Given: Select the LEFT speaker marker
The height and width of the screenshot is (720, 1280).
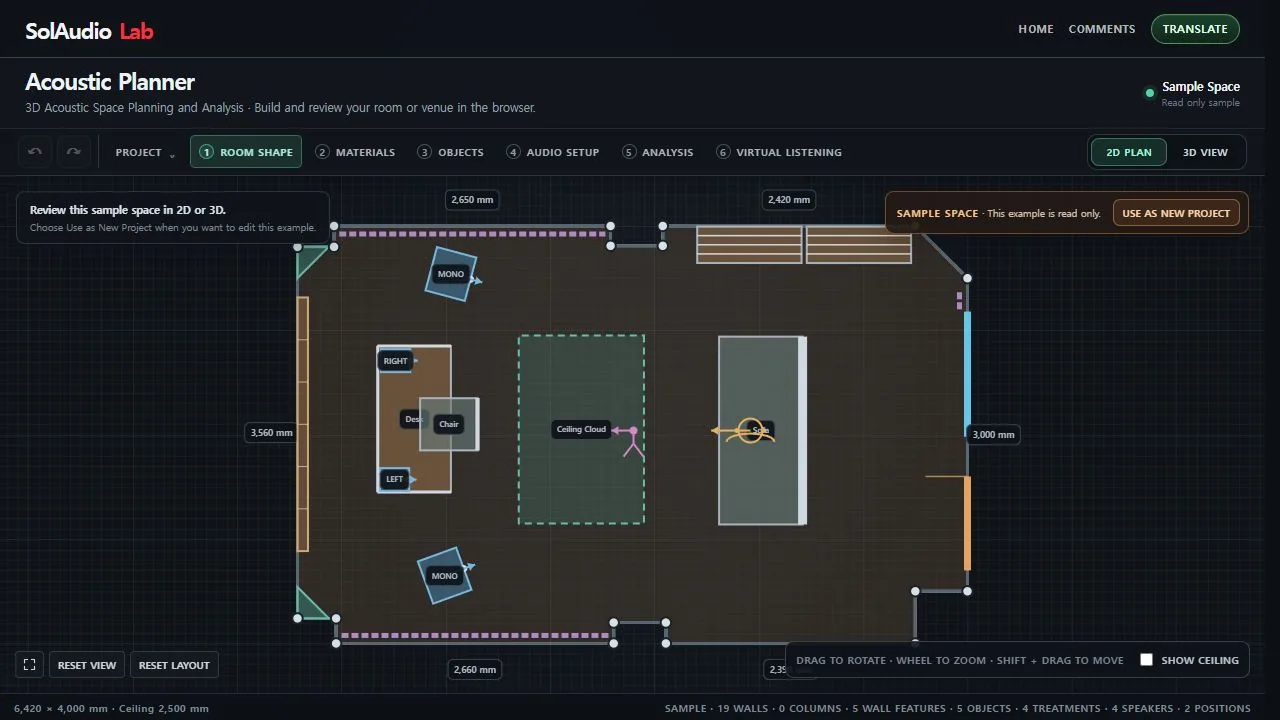Looking at the screenshot, I should tap(395, 479).
